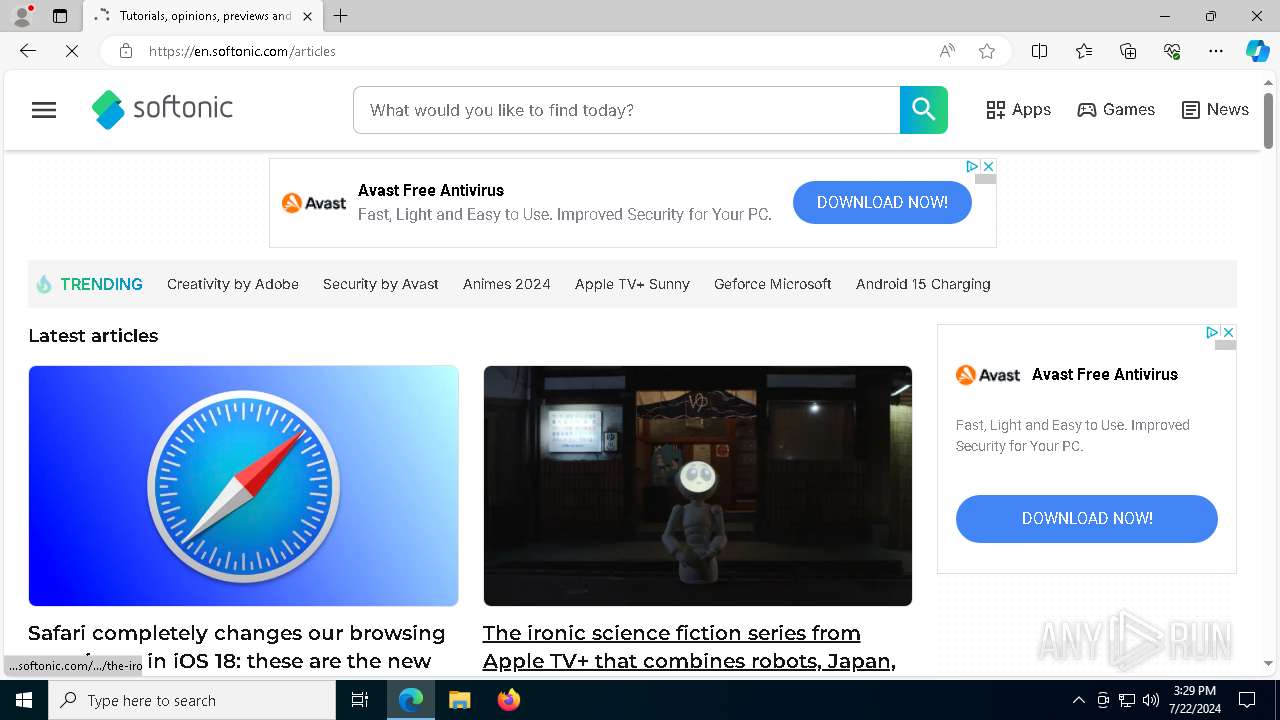Open tab actions menu
1280x720 pixels.
coord(60,16)
